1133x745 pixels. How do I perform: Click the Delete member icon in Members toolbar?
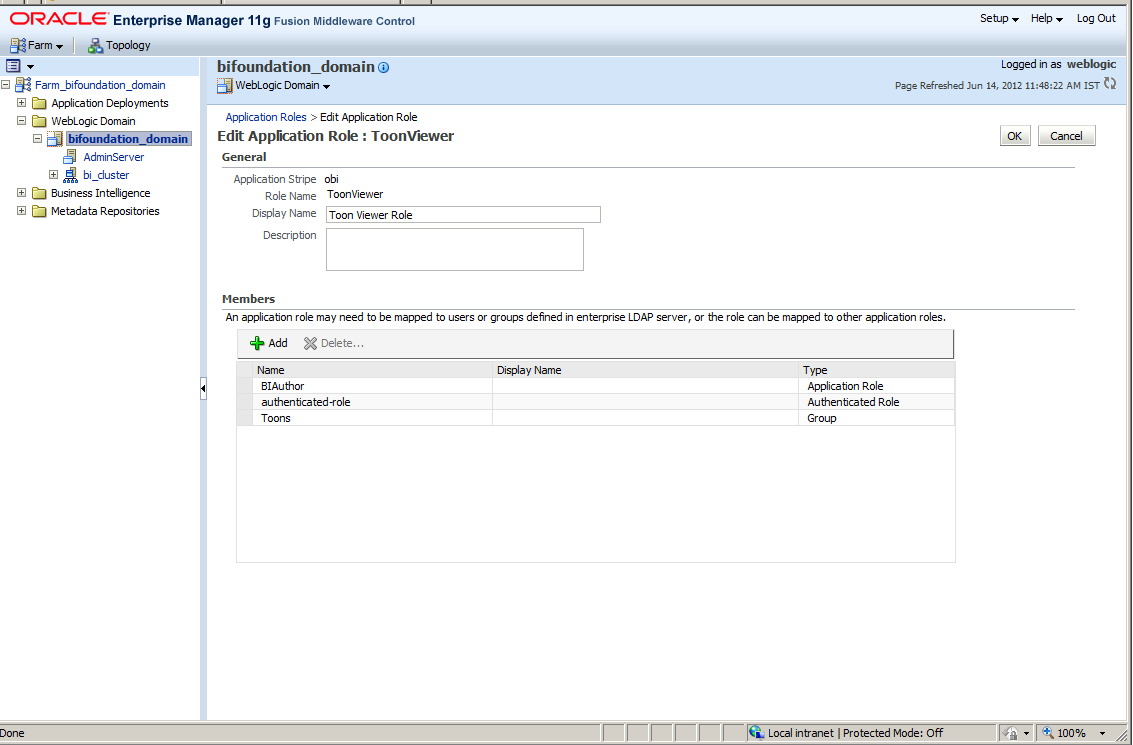[x=309, y=343]
